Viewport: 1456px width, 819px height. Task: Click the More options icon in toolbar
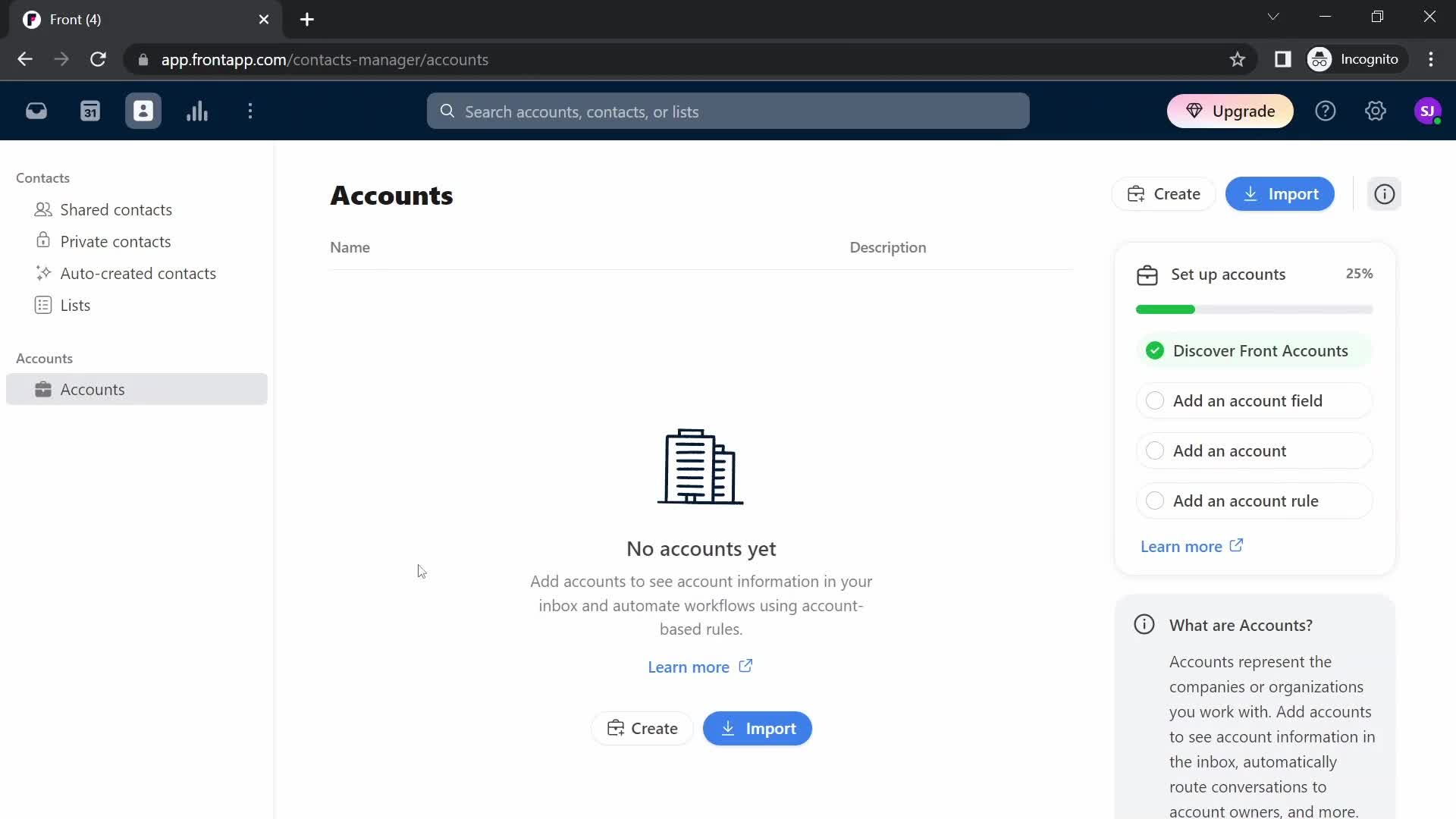coord(251,111)
